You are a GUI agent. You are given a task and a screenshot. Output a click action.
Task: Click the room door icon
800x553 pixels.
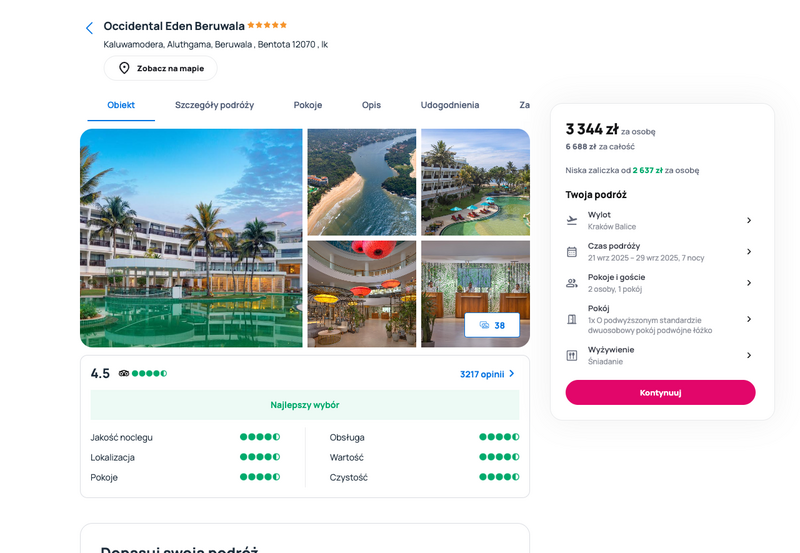572,319
